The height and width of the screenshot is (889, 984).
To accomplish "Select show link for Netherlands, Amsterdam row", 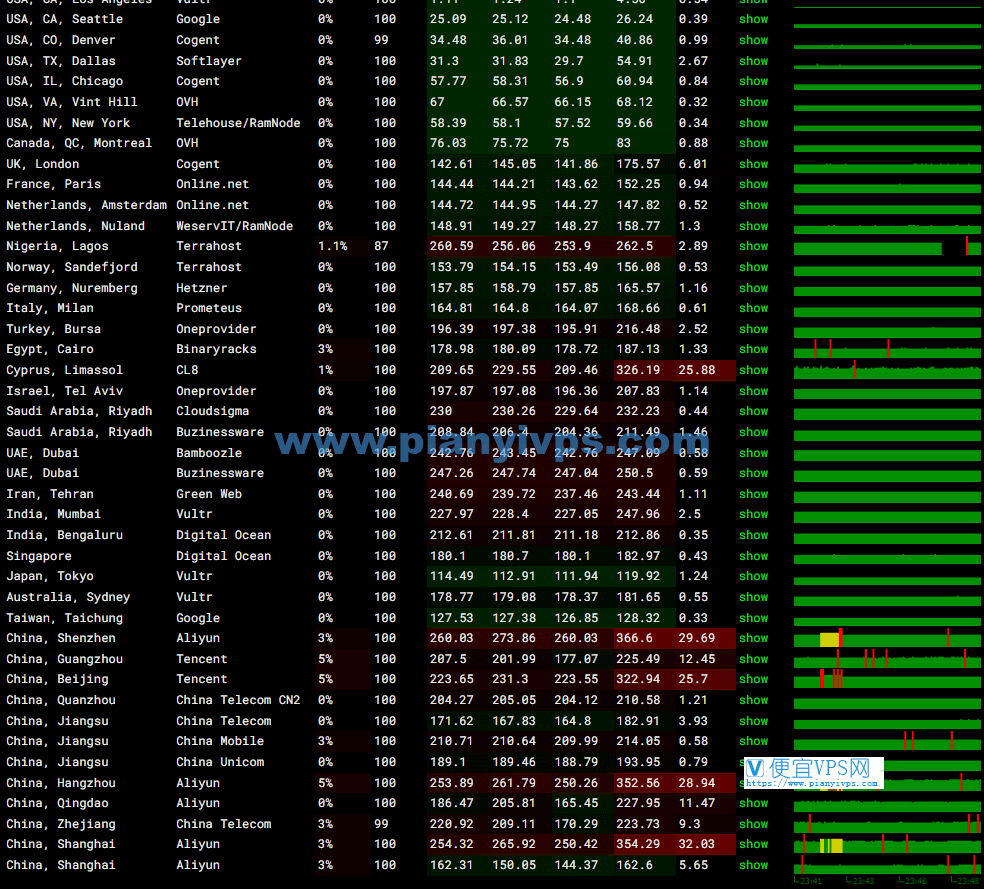I will coord(753,205).
